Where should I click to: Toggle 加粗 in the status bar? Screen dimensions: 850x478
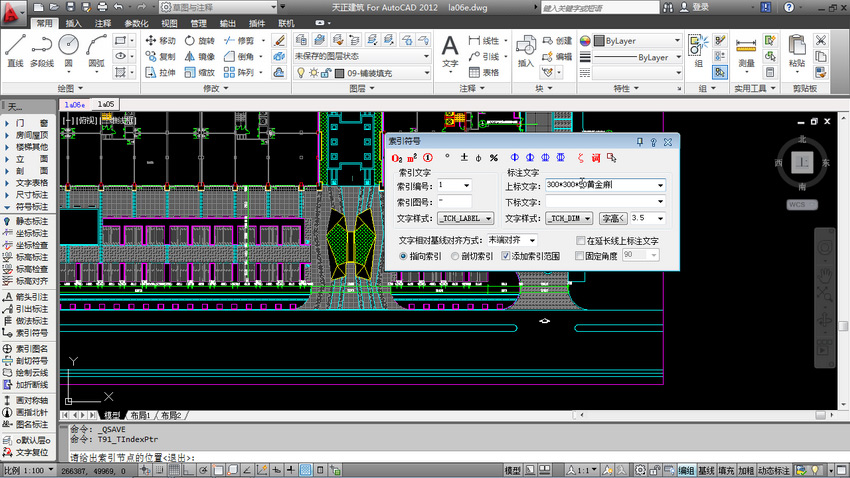click(x=746, y=470)
